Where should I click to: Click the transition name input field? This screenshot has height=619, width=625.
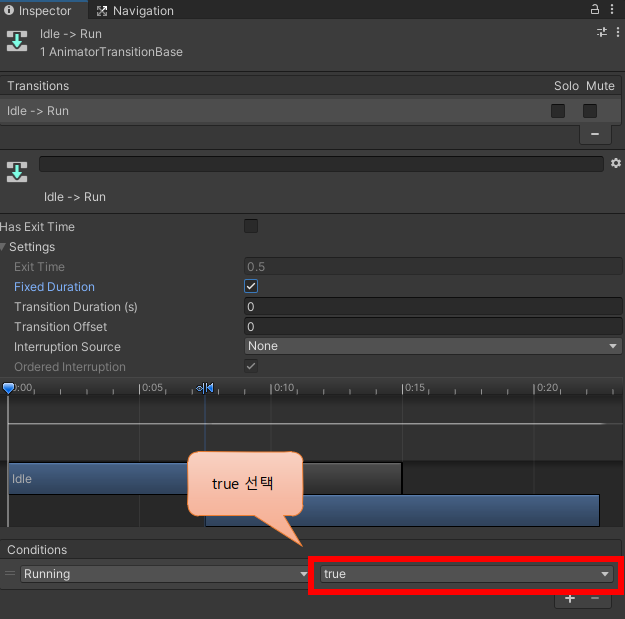click(321, 164)
